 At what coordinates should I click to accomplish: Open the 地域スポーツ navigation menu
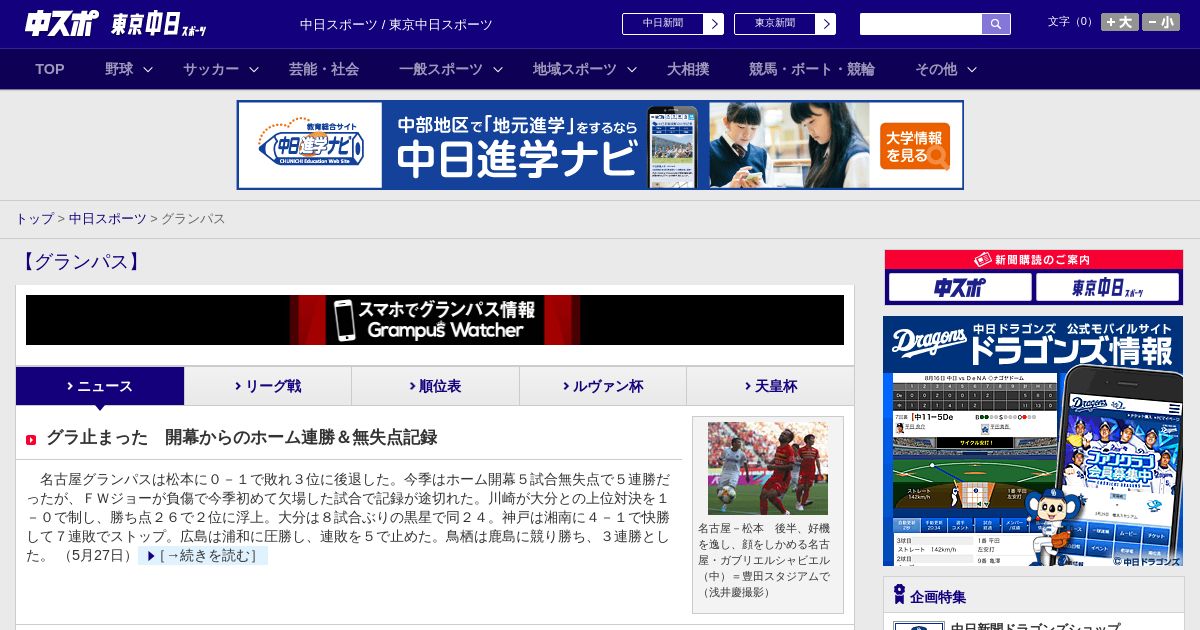[575, 69]
